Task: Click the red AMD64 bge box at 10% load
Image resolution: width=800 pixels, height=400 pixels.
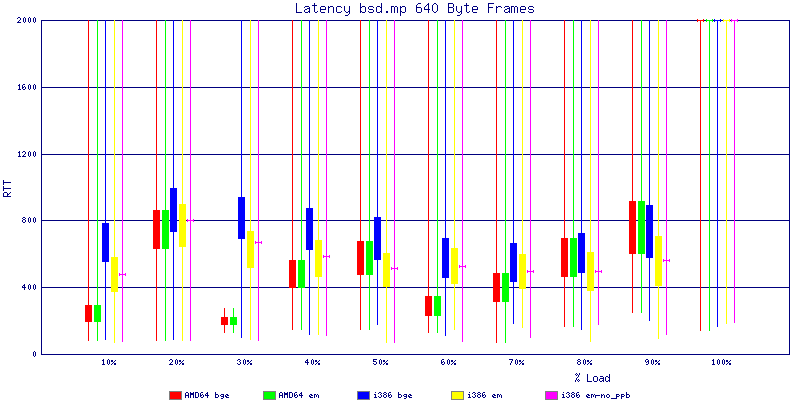Action: pyautogui.click(x=88, y=313)
